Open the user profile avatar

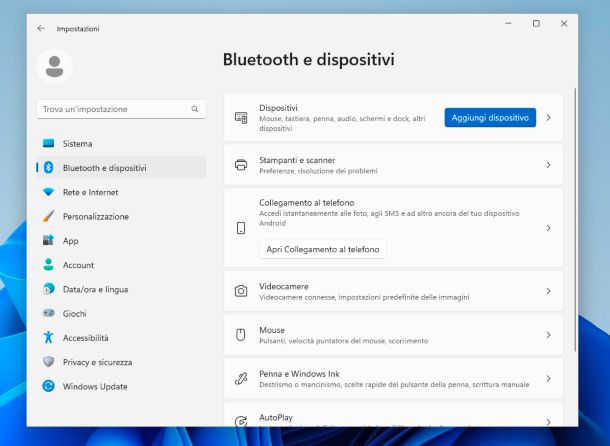click(54, 67)
